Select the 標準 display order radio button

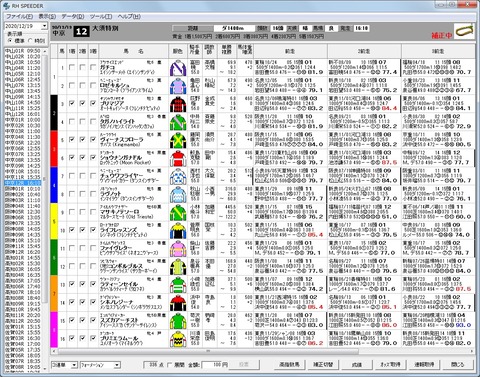10,41
